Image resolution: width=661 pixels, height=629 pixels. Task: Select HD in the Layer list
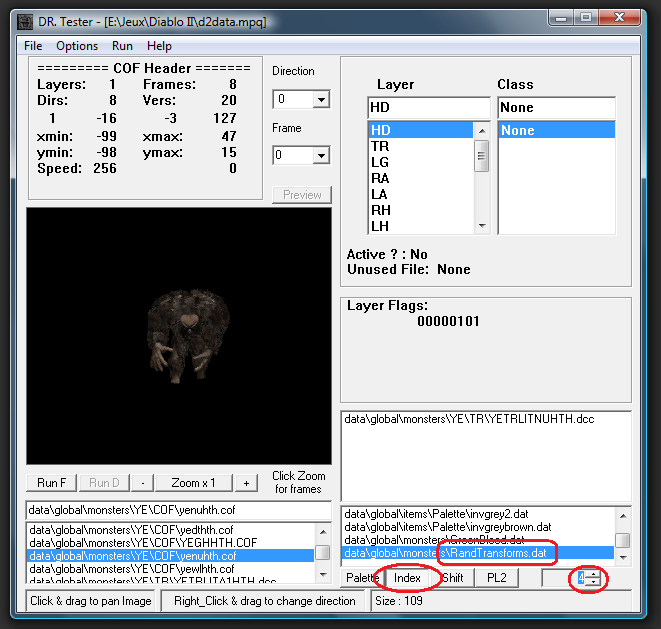coord(421,130)
